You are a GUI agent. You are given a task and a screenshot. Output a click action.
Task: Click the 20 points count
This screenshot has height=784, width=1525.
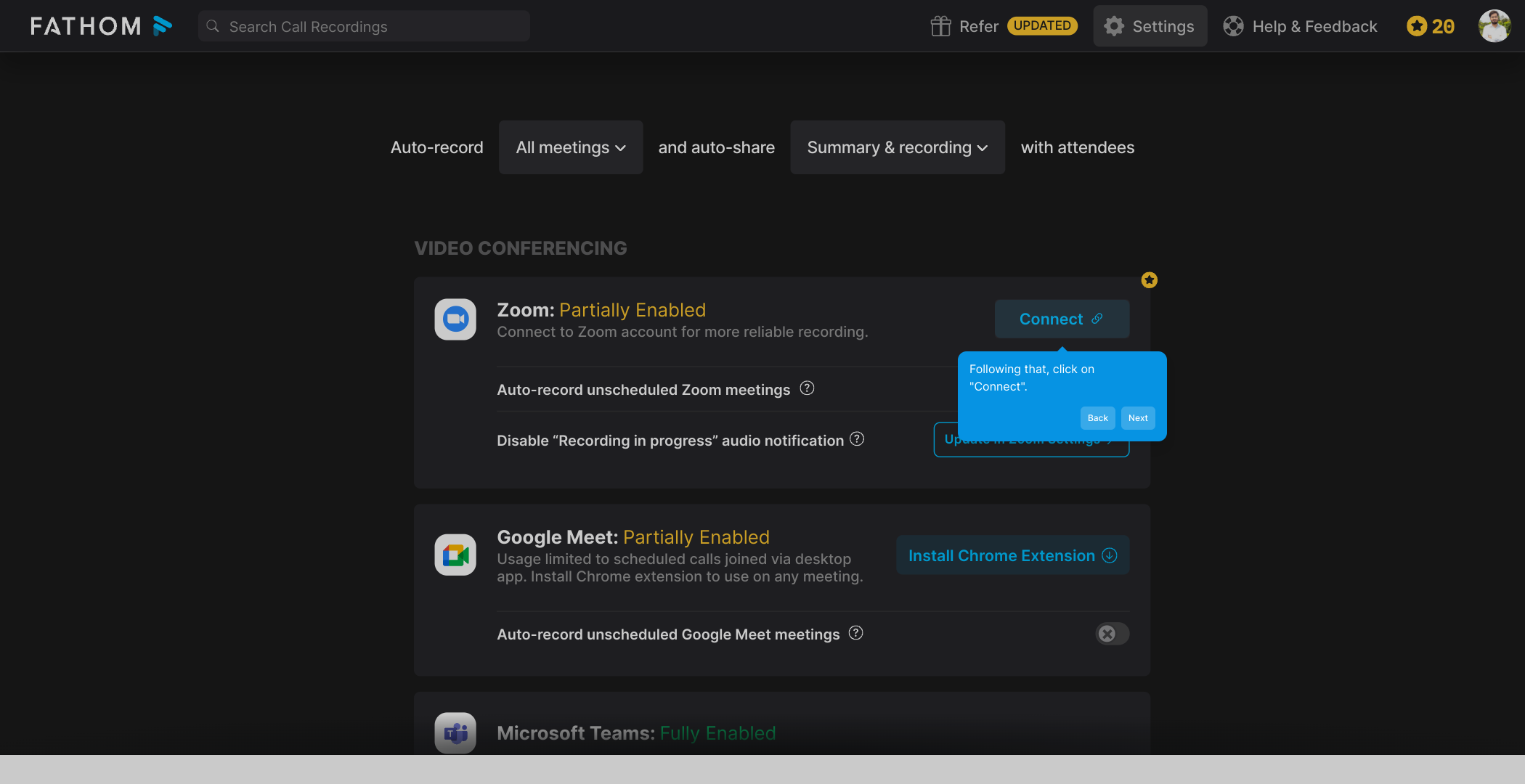click(1443, 26)
